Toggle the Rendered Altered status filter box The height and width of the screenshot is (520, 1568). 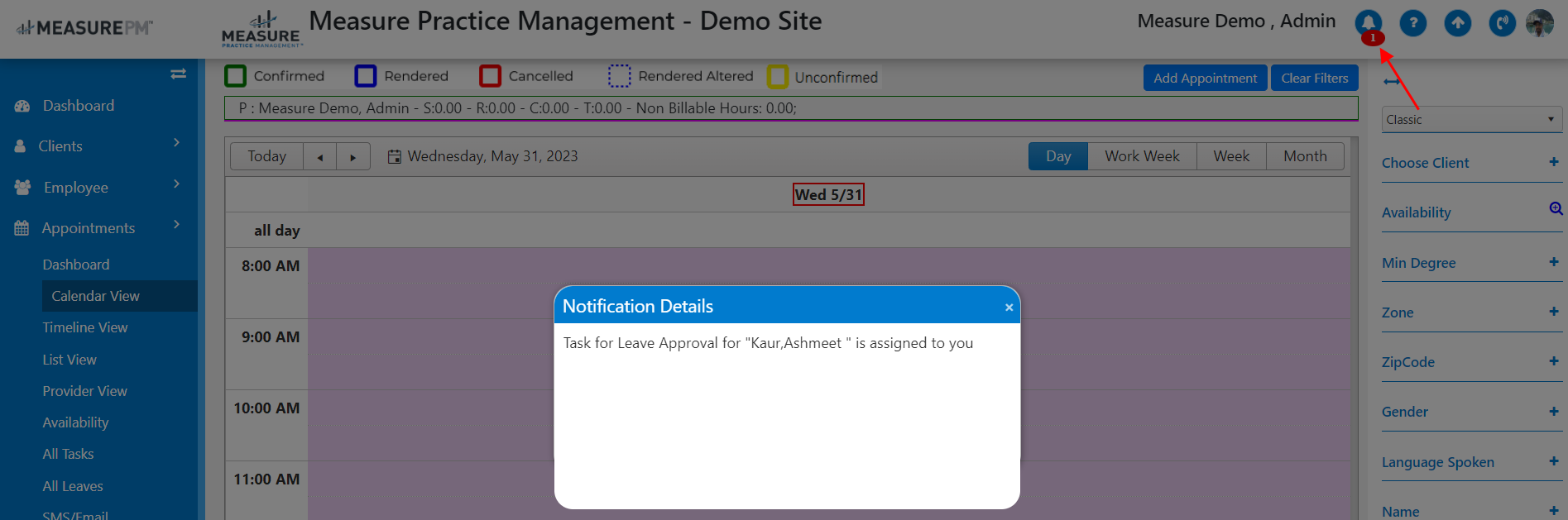pyautogui.click(x=620, y=76)
